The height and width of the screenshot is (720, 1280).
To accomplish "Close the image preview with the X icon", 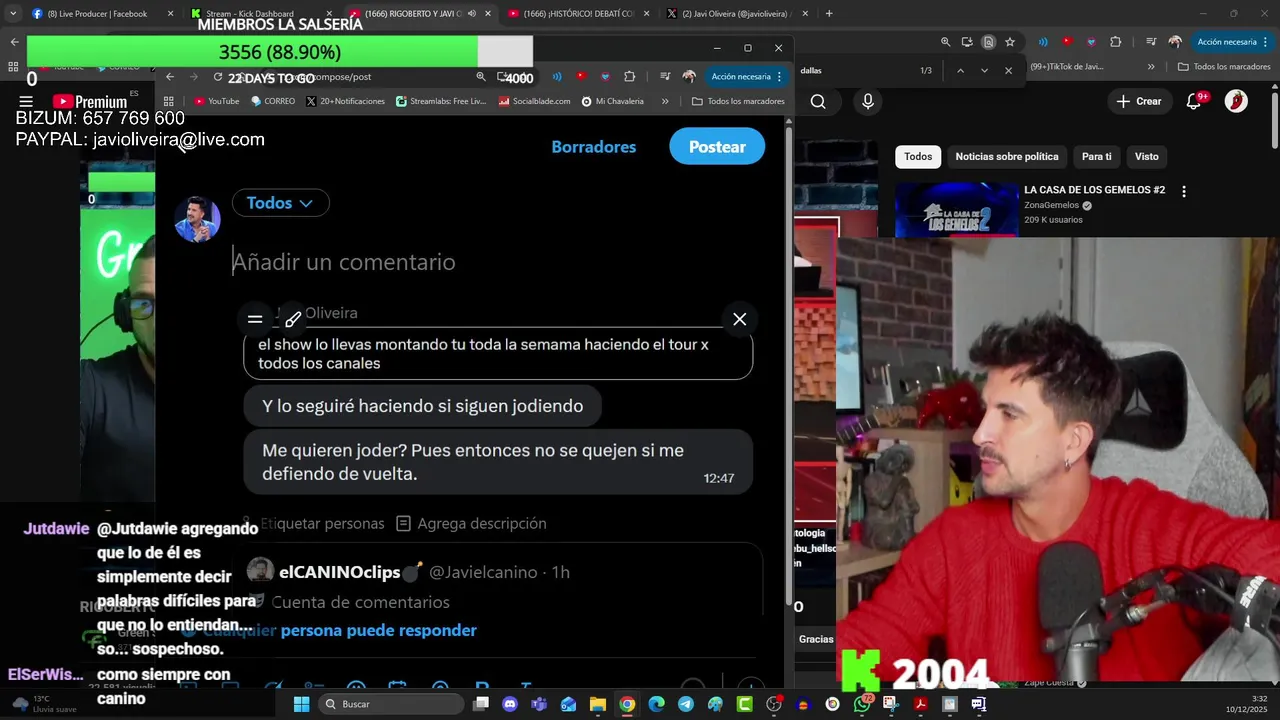I will pyautogui.click(x=739, y=319).
